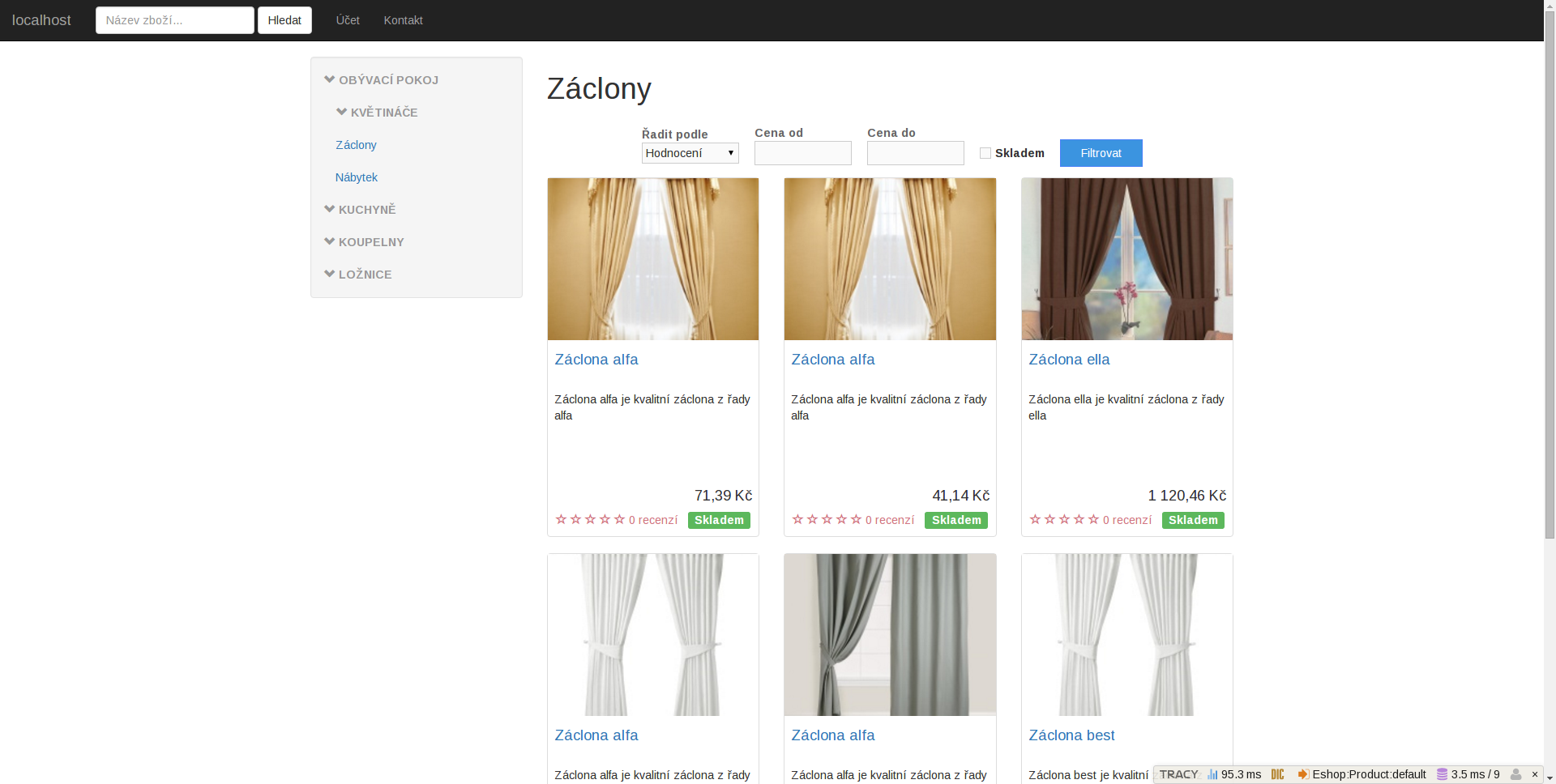This screenshot has width=1556, height=784.
Task: Open Záclona alfa product priced 71,39 Kč
Action: click(596, 360)
